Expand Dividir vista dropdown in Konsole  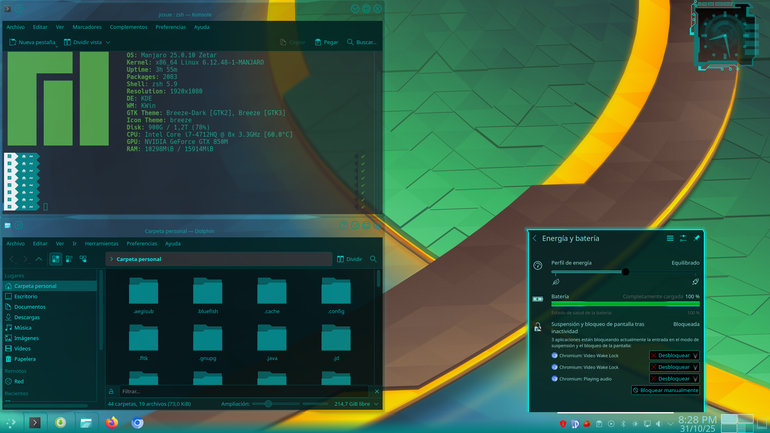pos(108,42)
